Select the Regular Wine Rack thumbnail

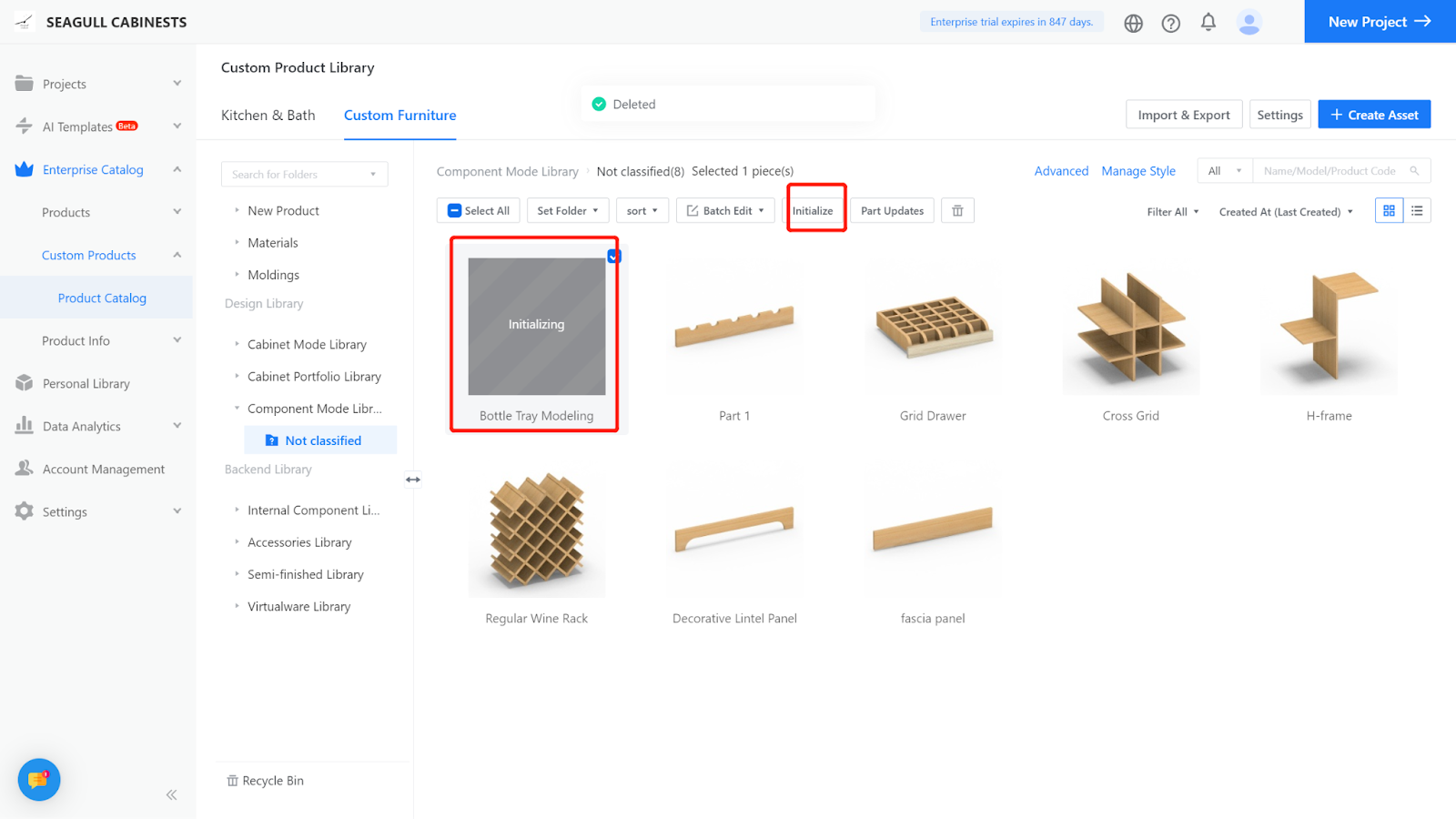[x=537, y=531]
